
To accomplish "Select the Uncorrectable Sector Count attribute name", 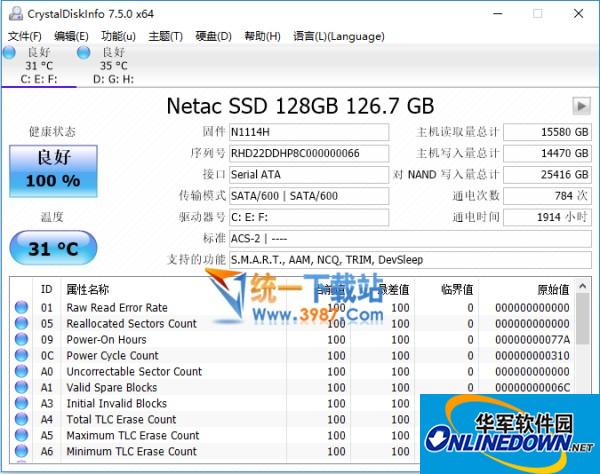I will tap(134, 371).
